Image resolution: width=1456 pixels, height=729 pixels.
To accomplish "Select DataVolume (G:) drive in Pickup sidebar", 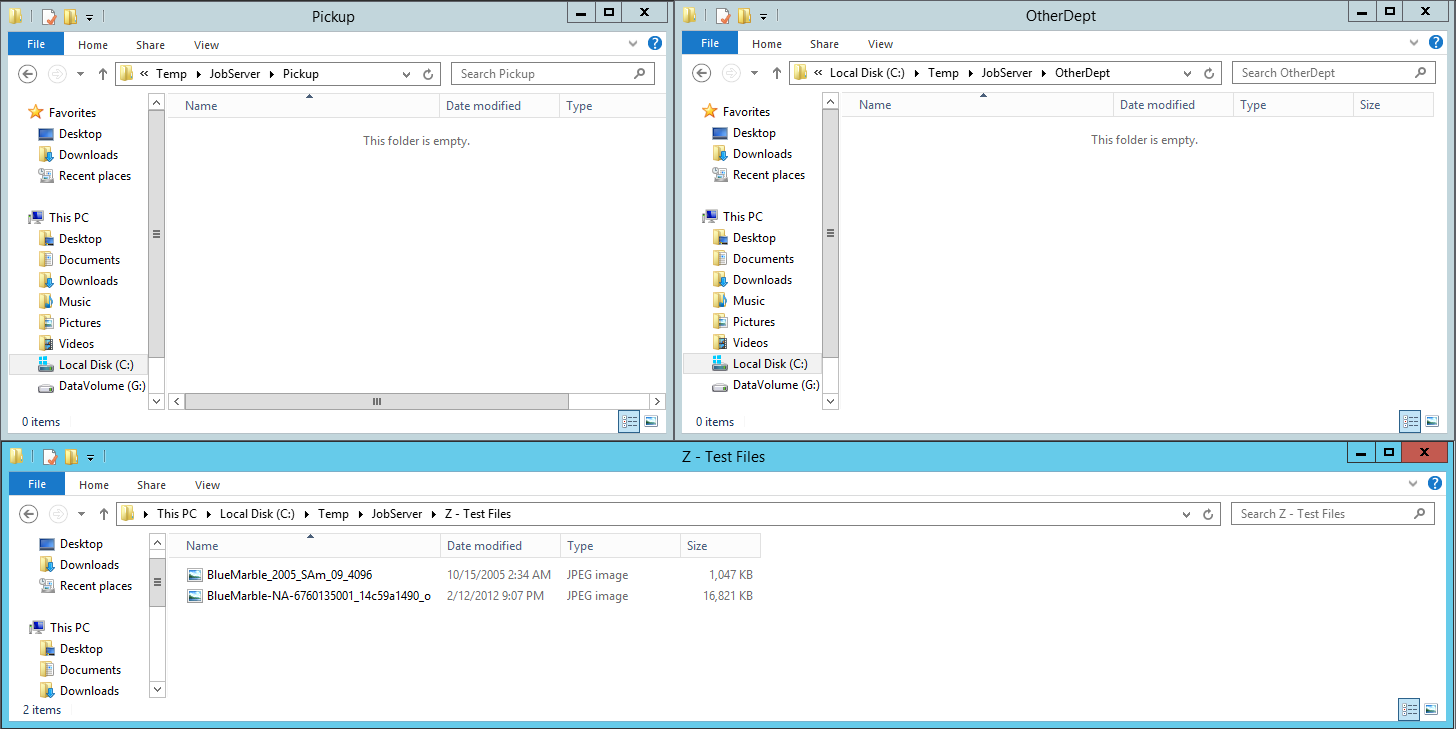I will coord(101,386).
